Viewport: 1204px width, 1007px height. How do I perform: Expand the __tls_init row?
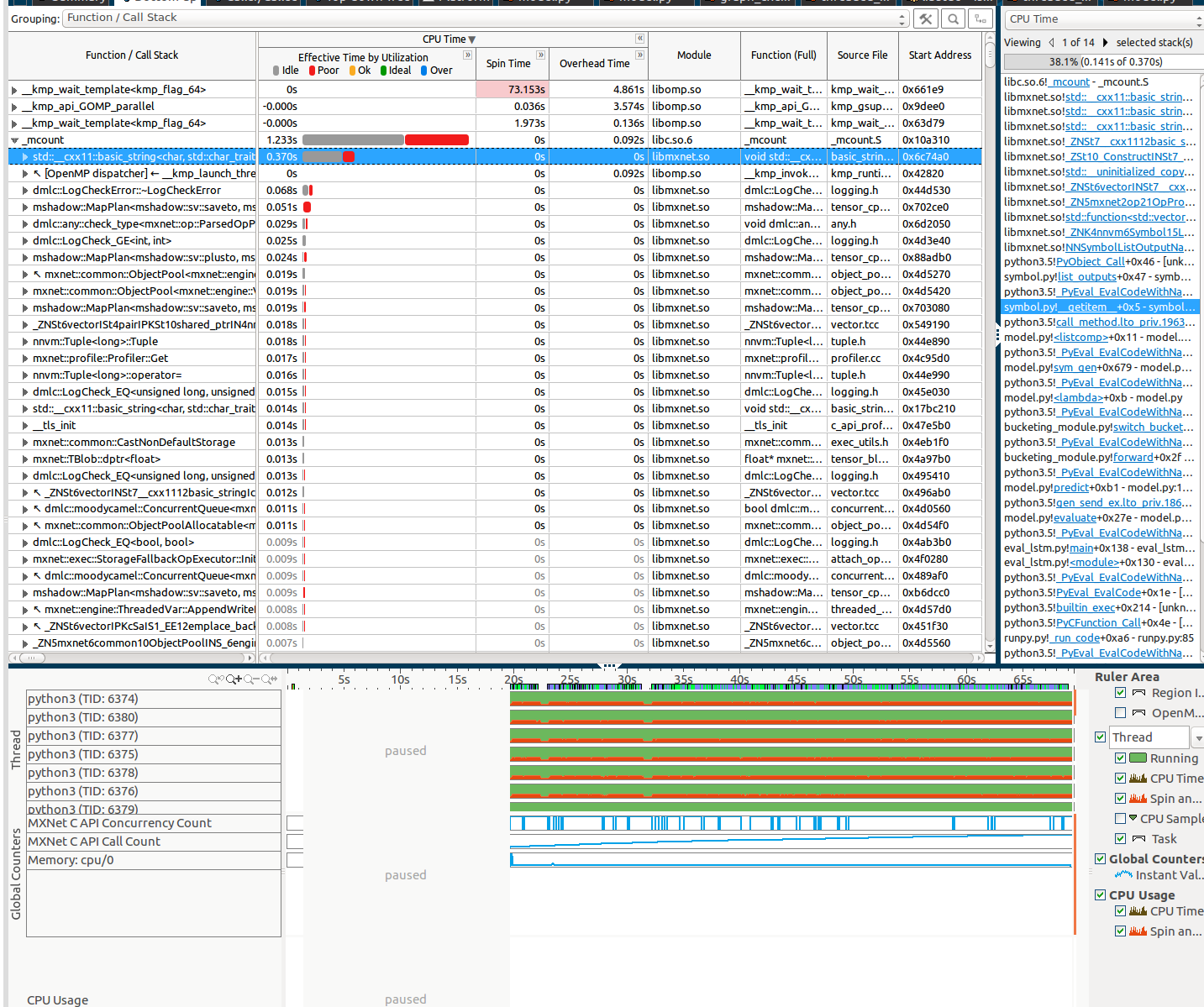pyautogui.click(x=25, y=426)
